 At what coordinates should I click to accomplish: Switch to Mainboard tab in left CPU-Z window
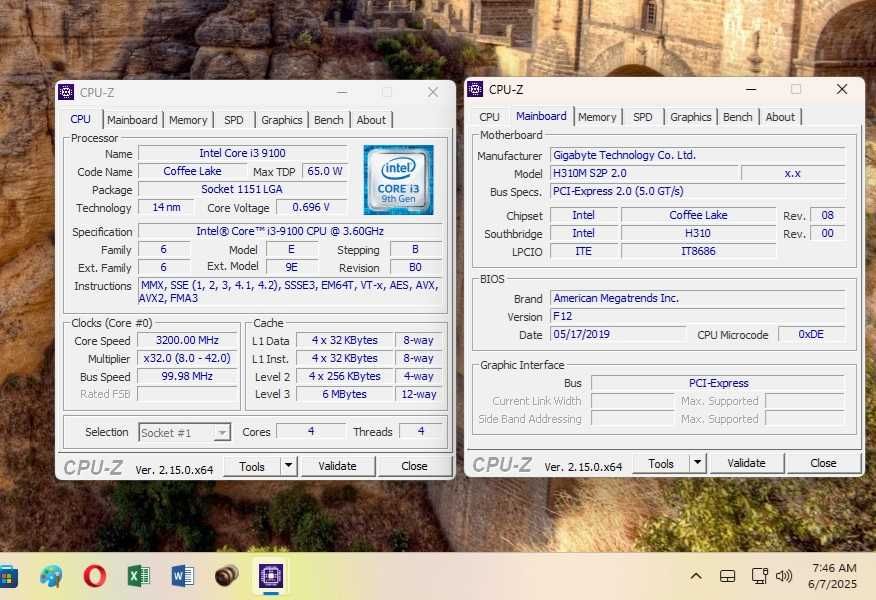pos(132,120)
